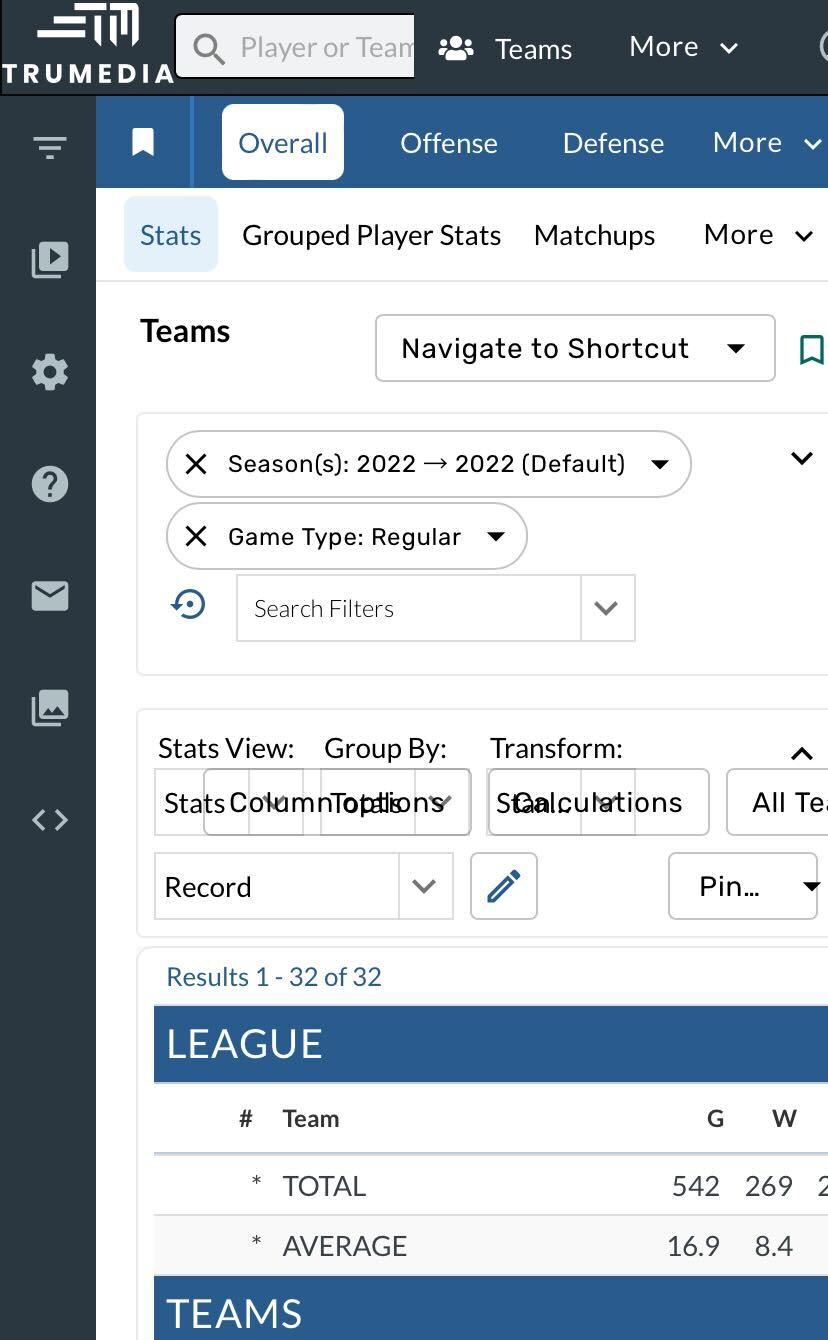Open Navigate to Shortcut dropdown
The width and height of the screenshot is (828, 1340).
574,348
